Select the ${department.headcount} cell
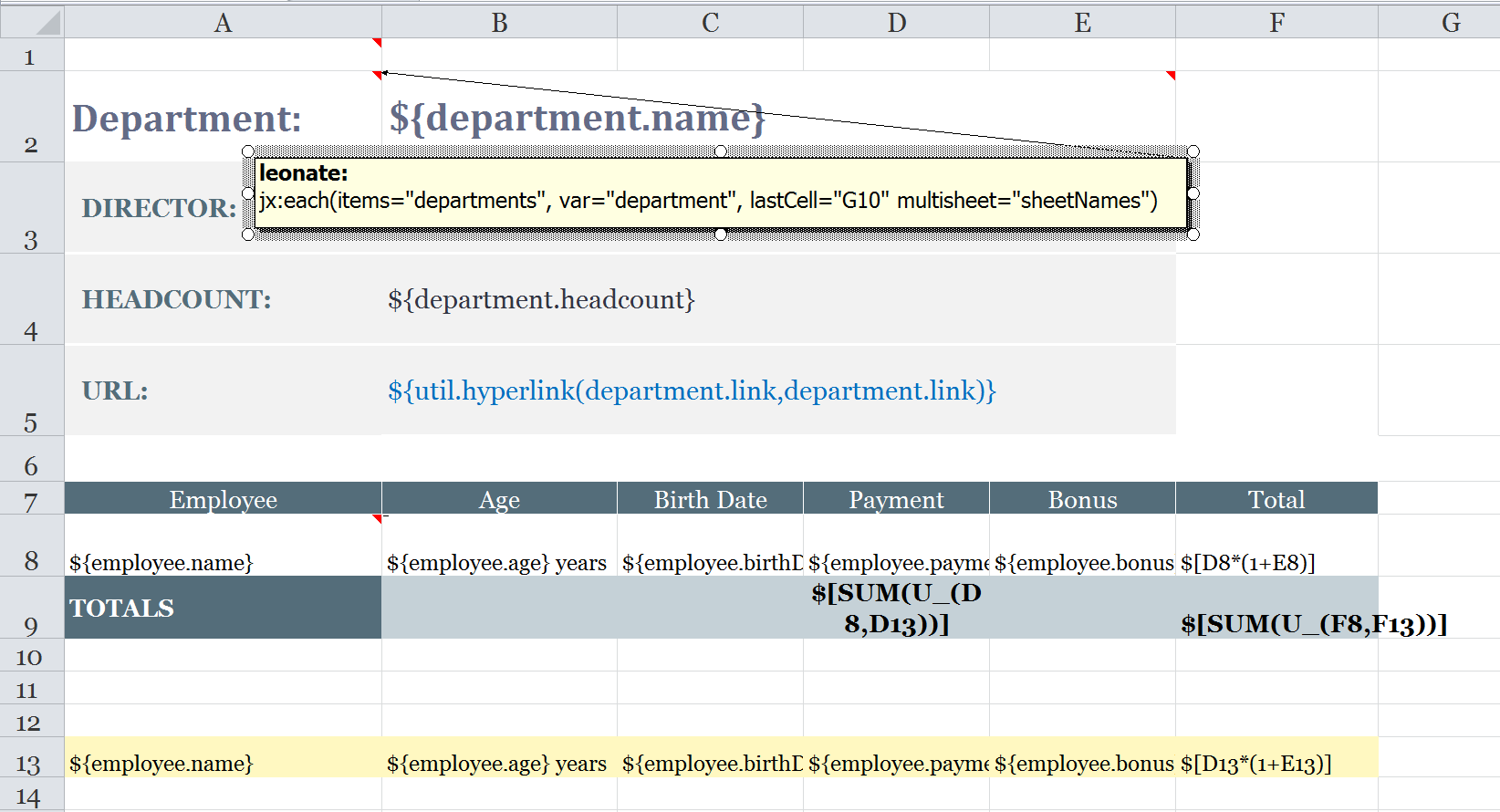Viewport: 1500px width, 812px height. coord(541,299)
